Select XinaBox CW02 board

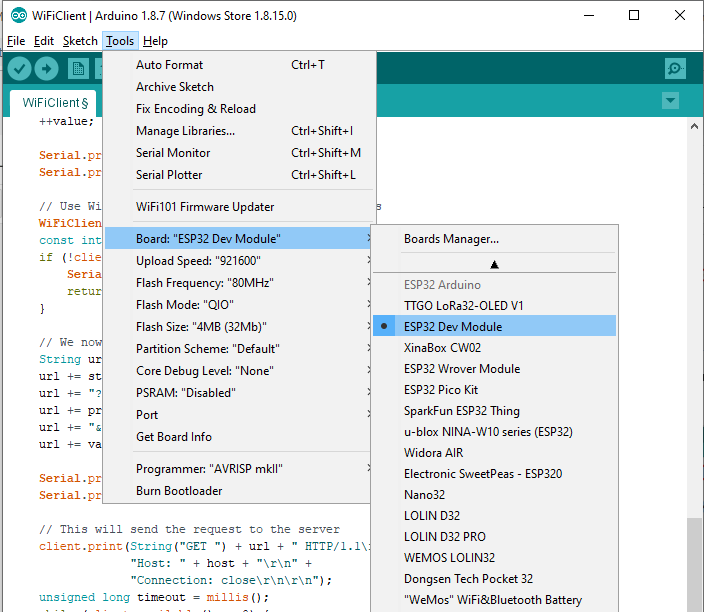tap(494, 348)
